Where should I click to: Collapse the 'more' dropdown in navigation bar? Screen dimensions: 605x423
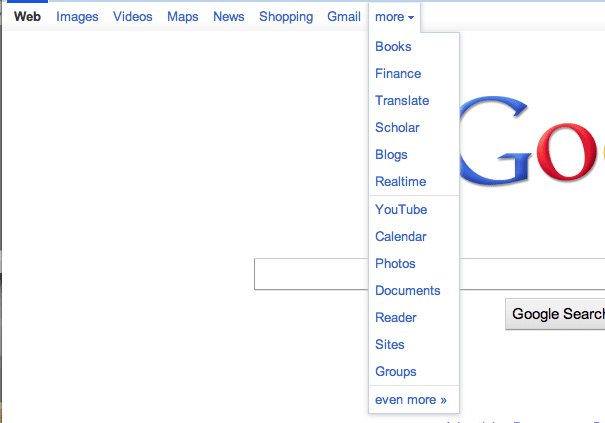tap(394, 17)
